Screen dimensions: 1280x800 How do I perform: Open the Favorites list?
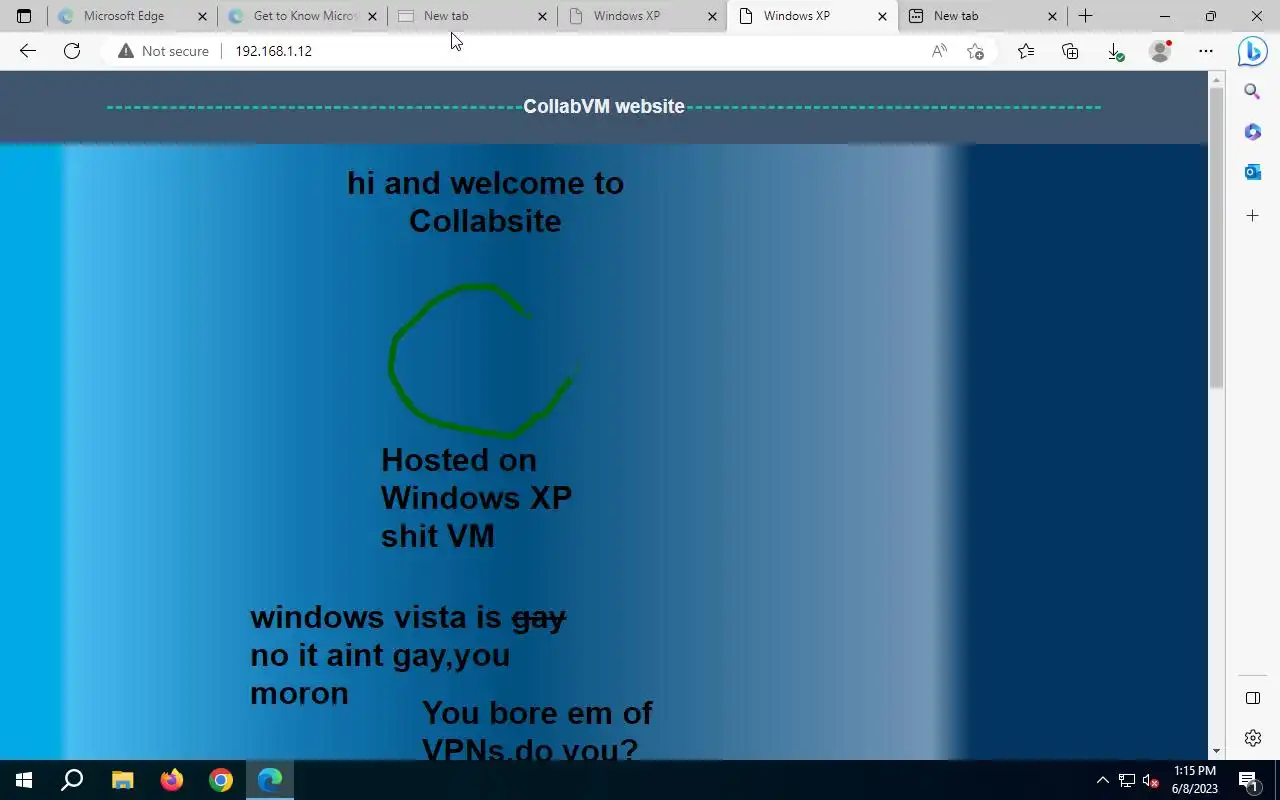point(1026,51)
